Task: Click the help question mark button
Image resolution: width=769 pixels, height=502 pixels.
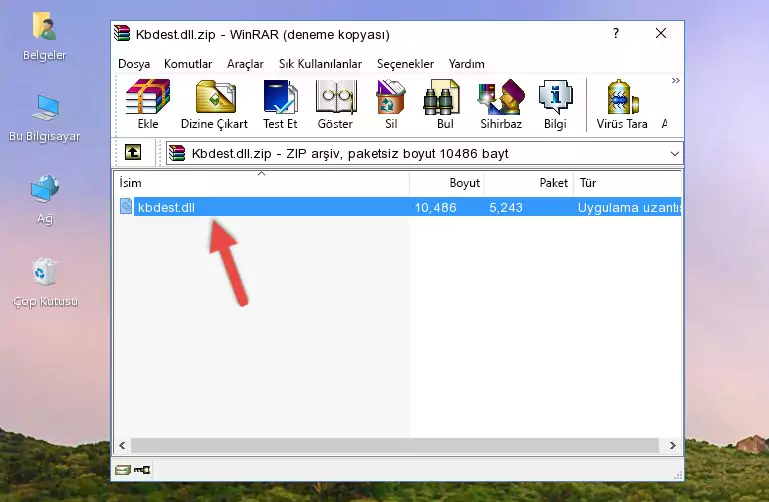Action: click(x=615, y=33)
